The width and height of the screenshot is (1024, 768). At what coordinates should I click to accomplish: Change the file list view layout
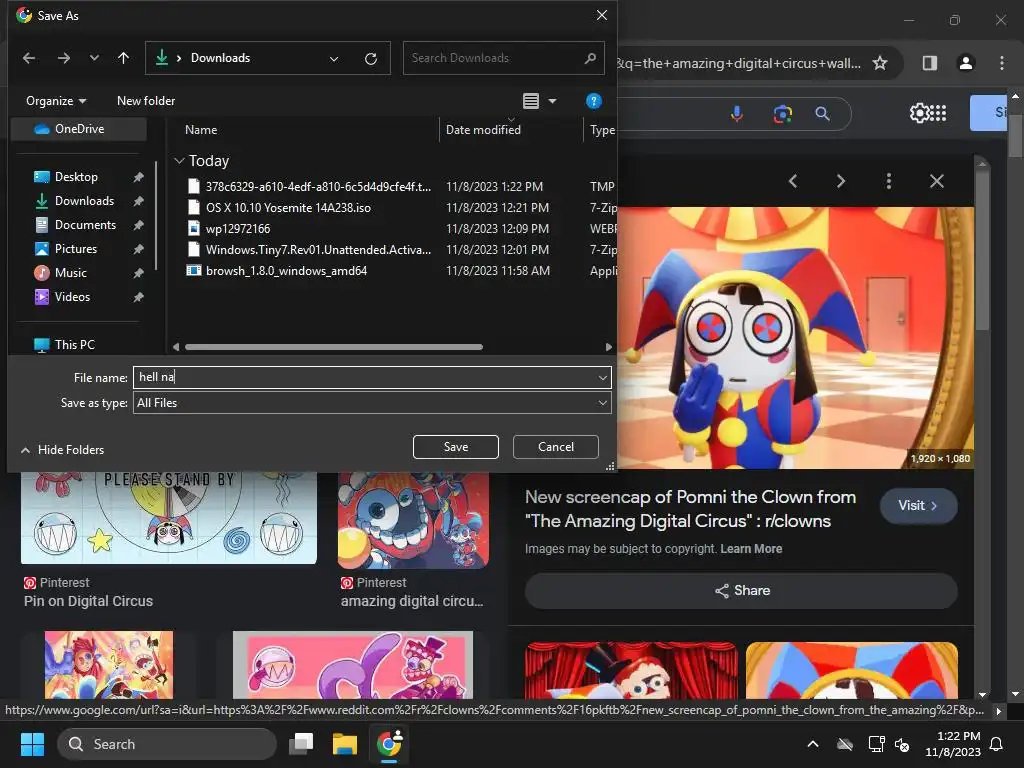click(531, 101)
